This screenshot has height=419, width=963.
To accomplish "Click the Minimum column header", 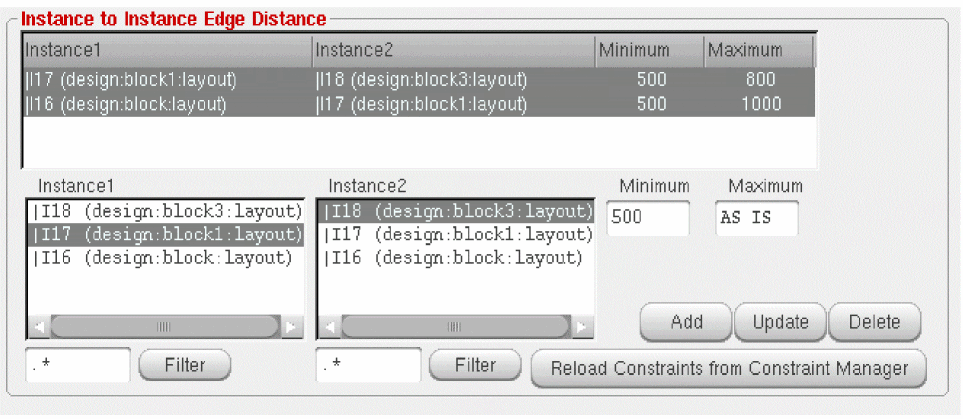I will tap(649, 51).
